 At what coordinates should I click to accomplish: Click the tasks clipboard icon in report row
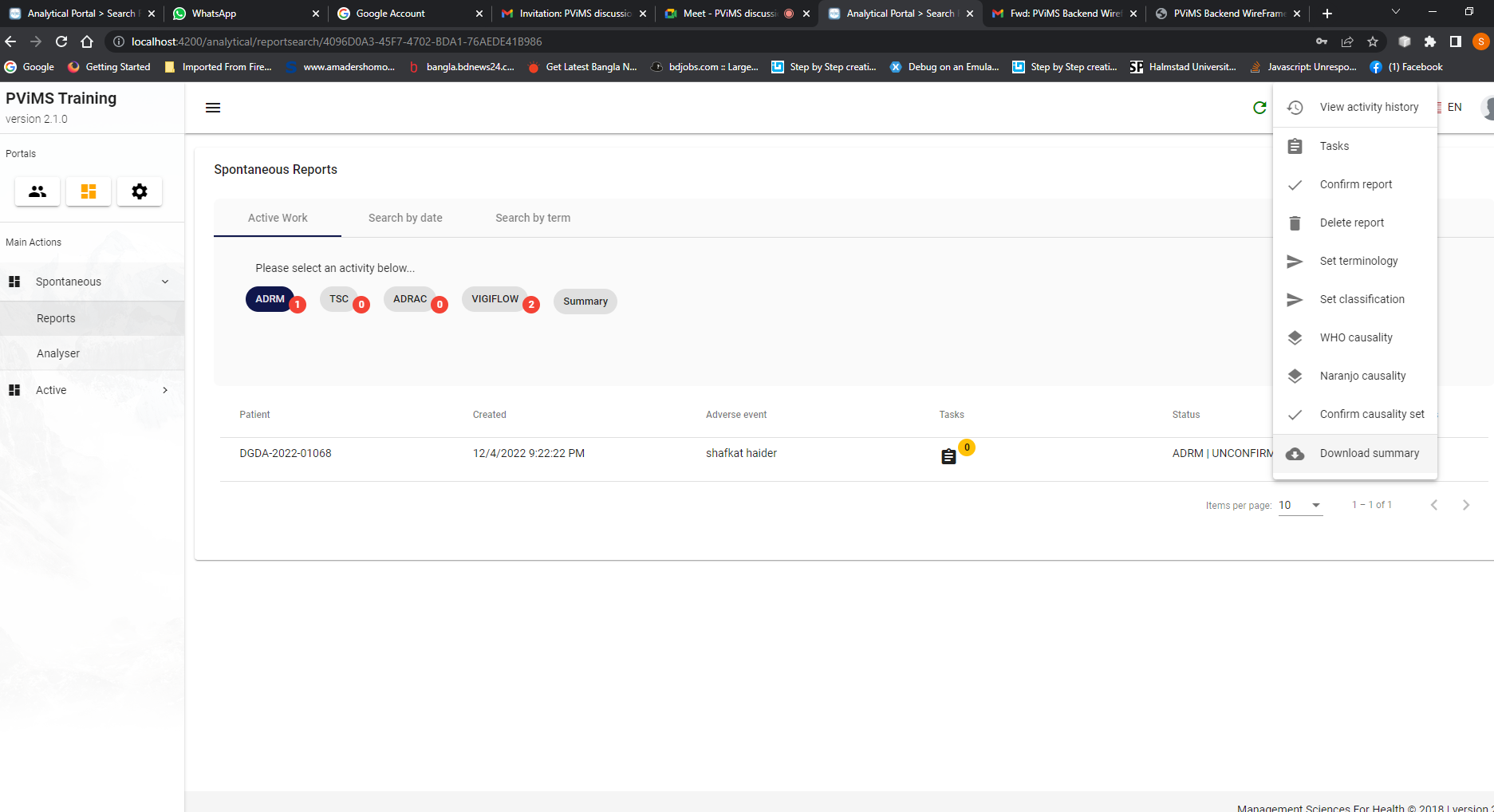(948, 456)
